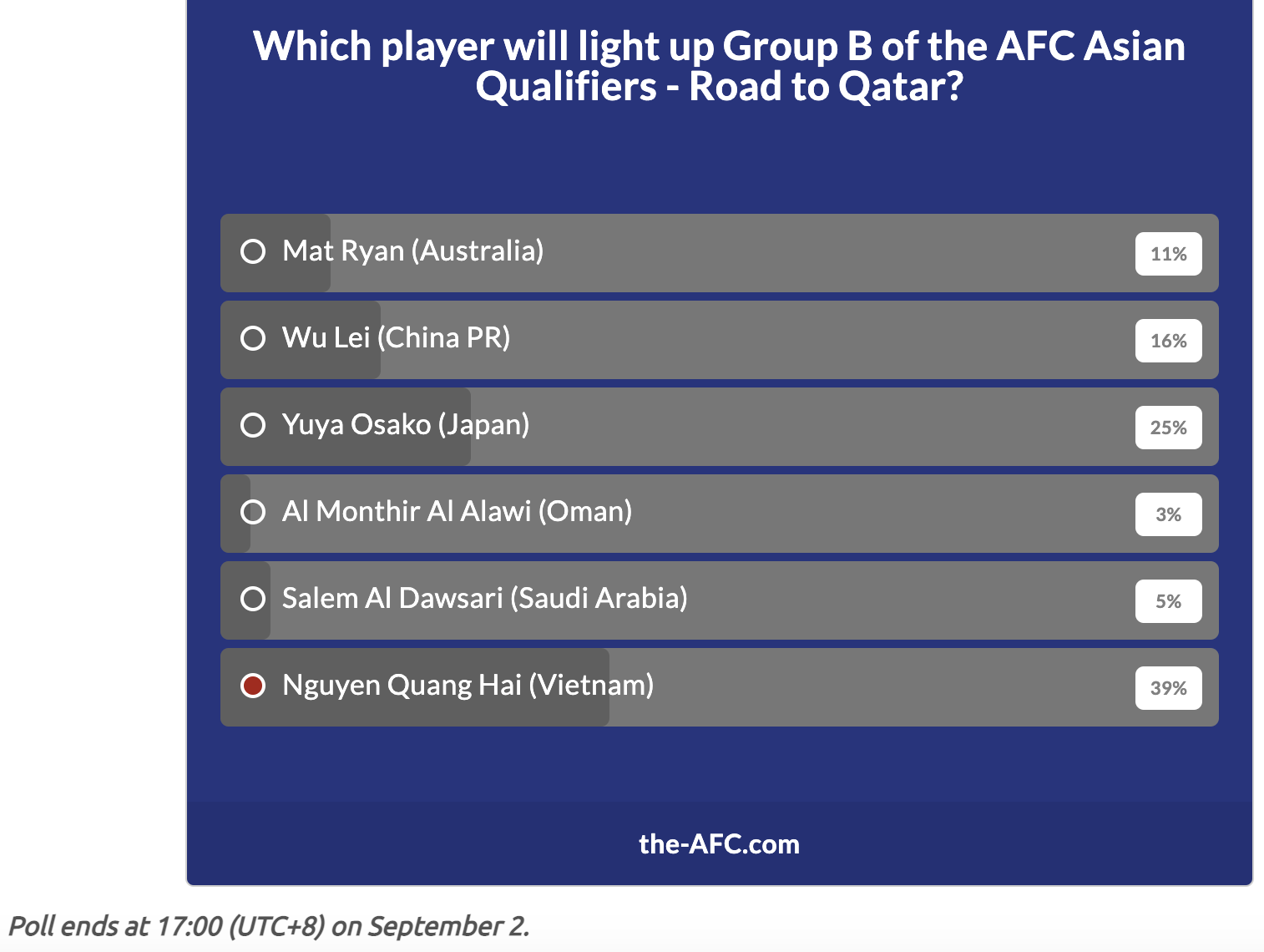
Task: Click the "Nguyen Quang Hai (Vietnam)" option text
Action: [468, 686]
